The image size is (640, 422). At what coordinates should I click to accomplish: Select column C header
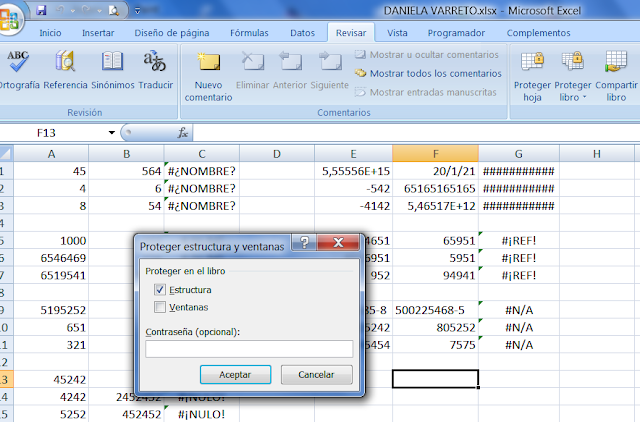tap(202, 154)
